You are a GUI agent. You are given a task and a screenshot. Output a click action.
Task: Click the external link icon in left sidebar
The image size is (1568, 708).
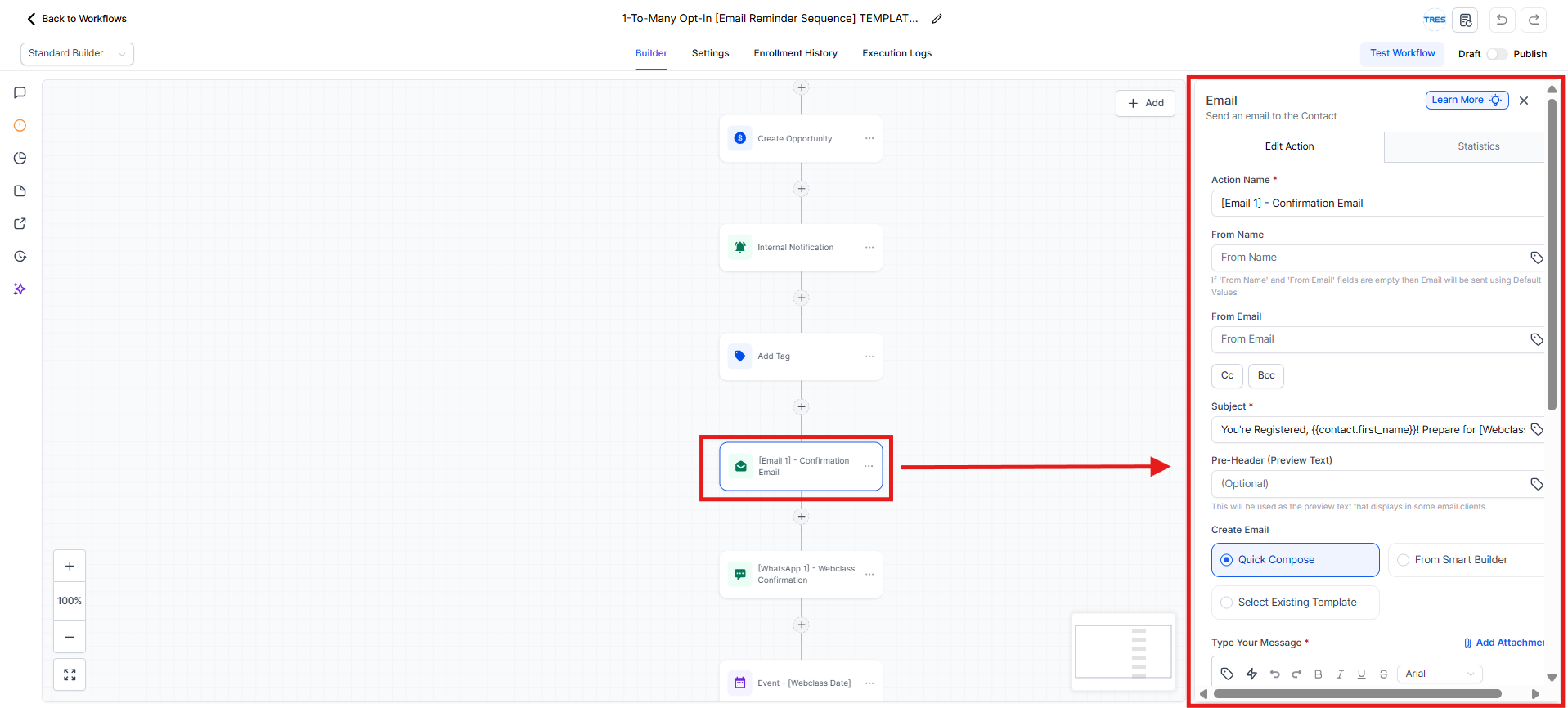pos(20,224)
